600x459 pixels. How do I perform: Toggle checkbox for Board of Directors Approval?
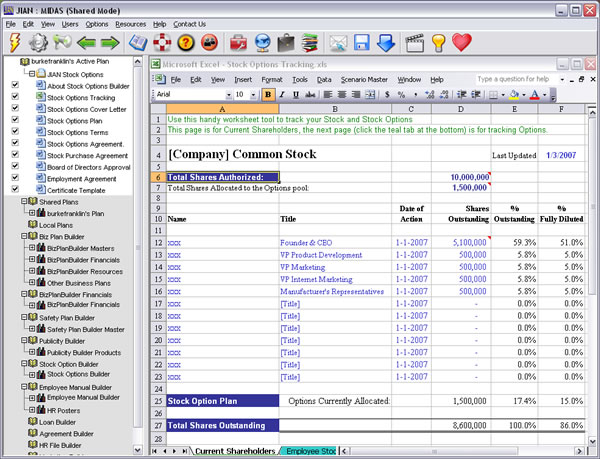pyautogui.click(x=15, y=166)
